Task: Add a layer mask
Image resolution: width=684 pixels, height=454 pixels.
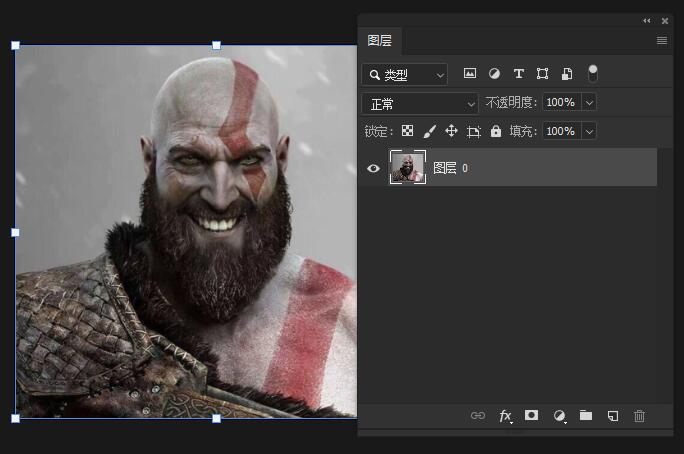Action: click(531, 415)
